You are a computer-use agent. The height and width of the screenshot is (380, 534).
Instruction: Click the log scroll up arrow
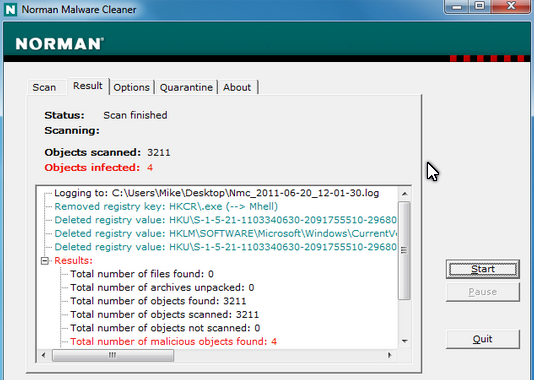tap(405, 194)
